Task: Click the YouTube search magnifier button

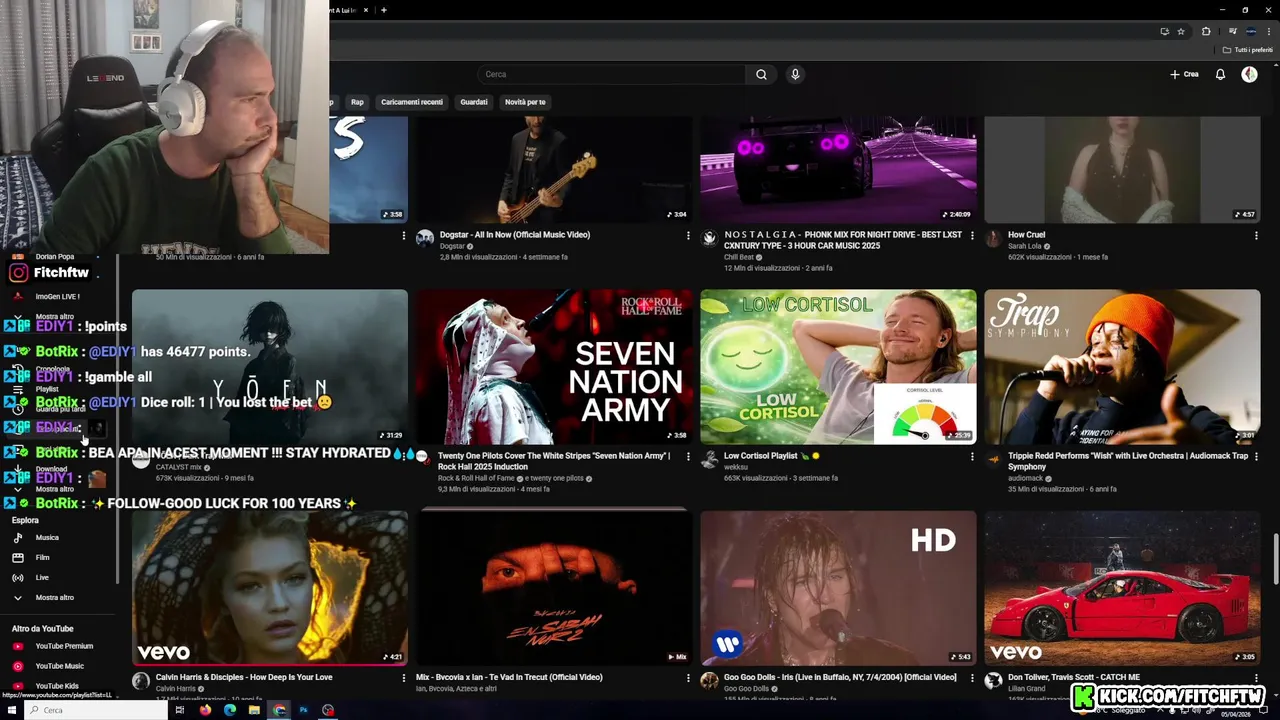Action: coord(761,74)
